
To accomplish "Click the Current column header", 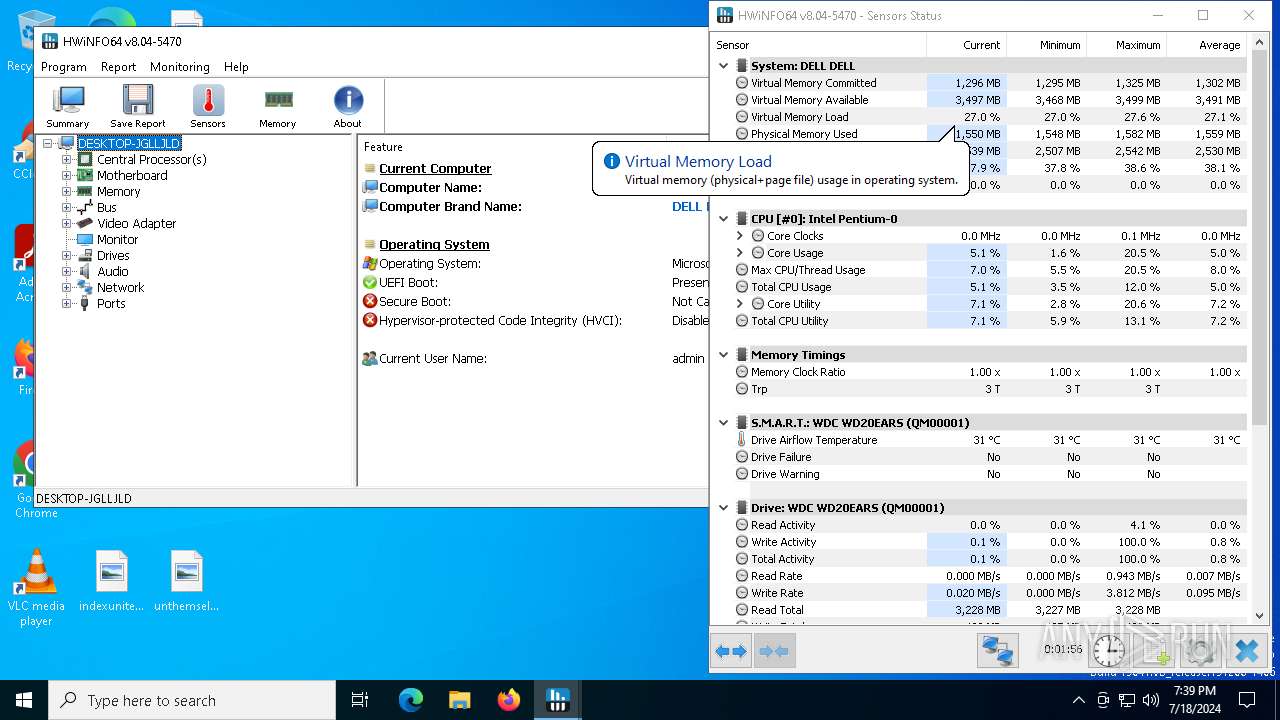I will pos(966,45).
